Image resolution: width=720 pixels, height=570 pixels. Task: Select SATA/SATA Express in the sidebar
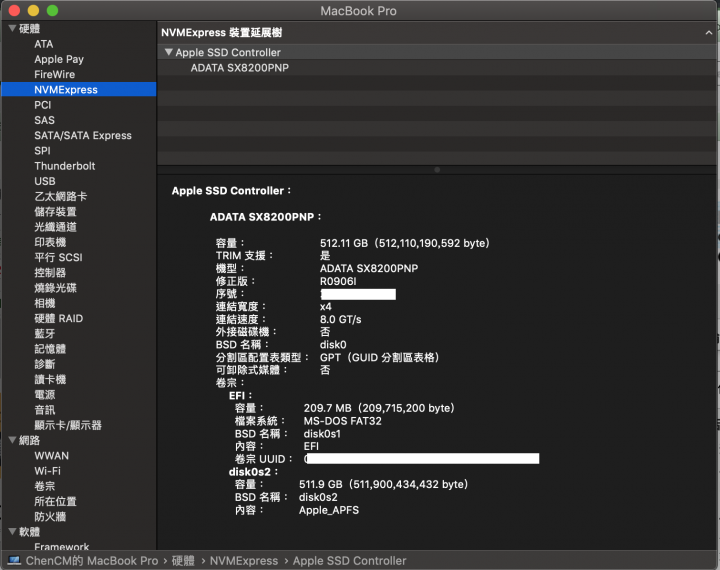(x=83, y=135)
